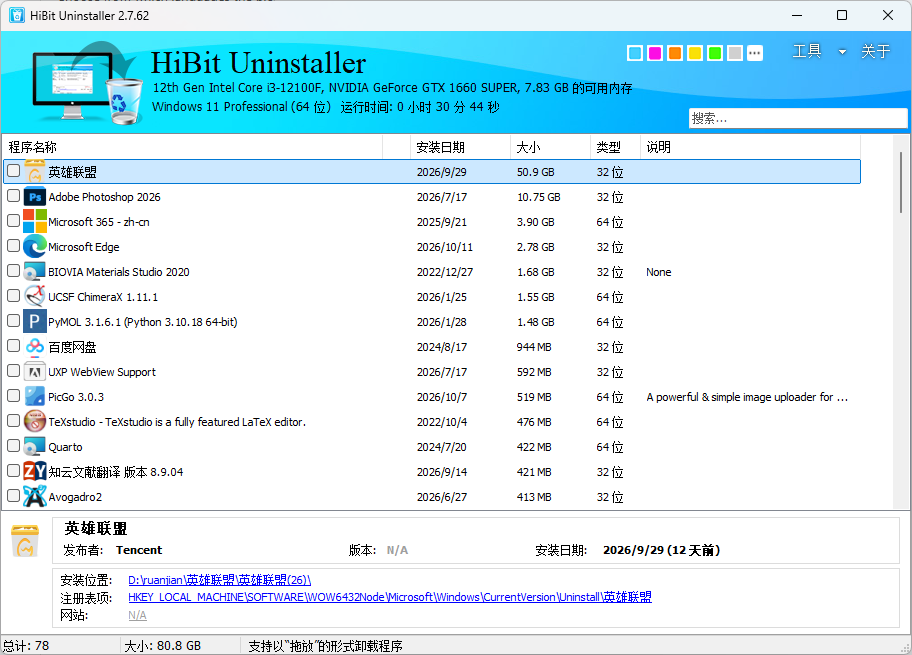Click the Quarto installer icon

point(35,447)
